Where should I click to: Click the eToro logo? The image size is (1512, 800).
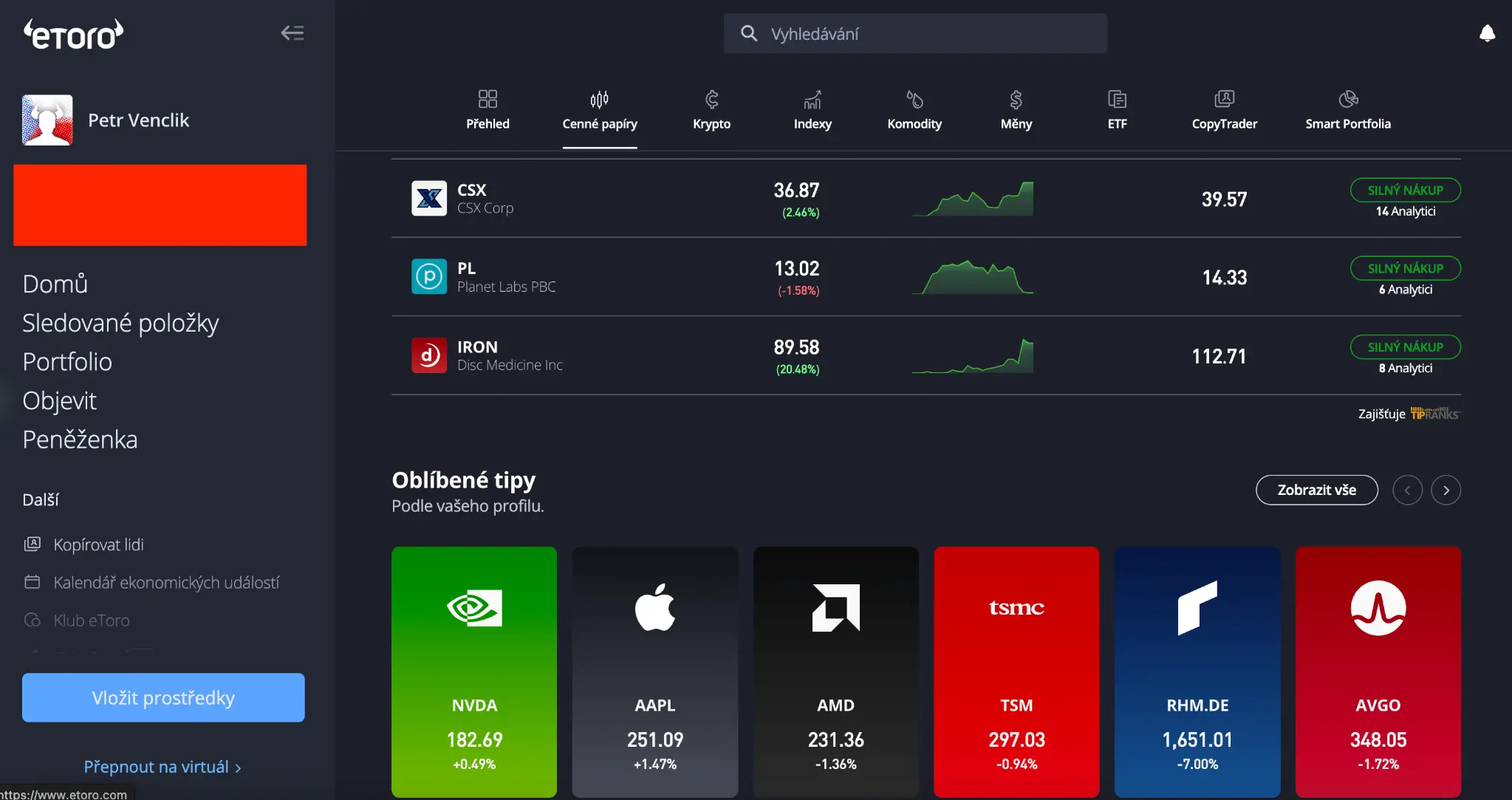pos(74,33)
